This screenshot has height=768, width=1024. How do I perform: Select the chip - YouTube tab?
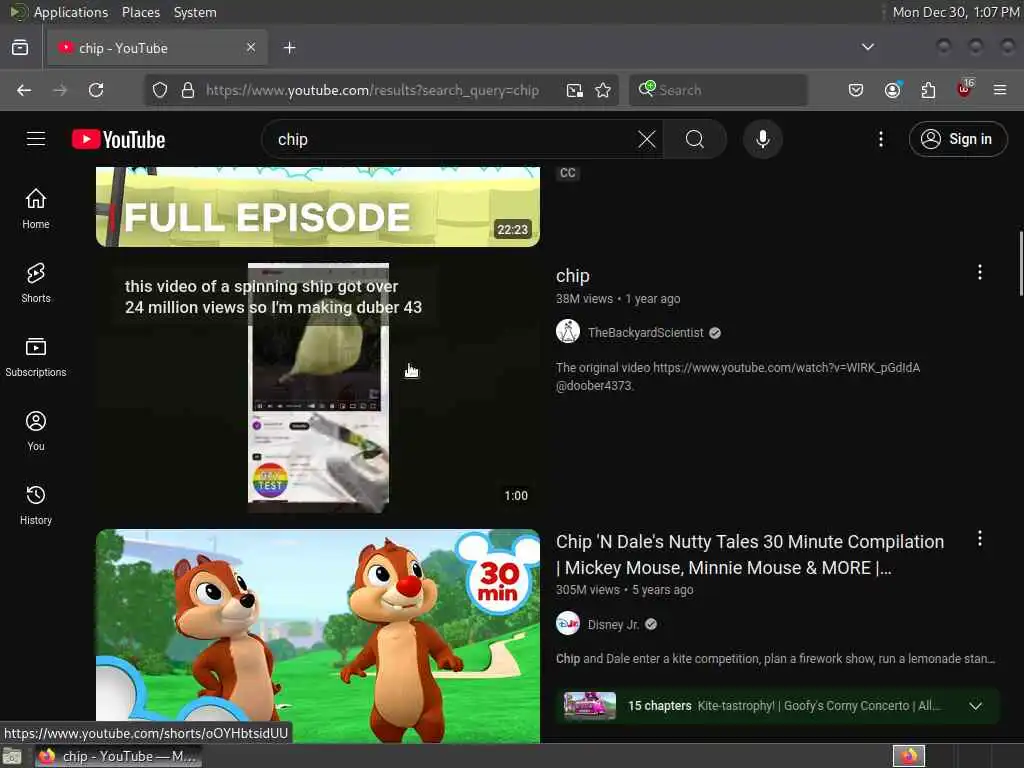point(157,48)
